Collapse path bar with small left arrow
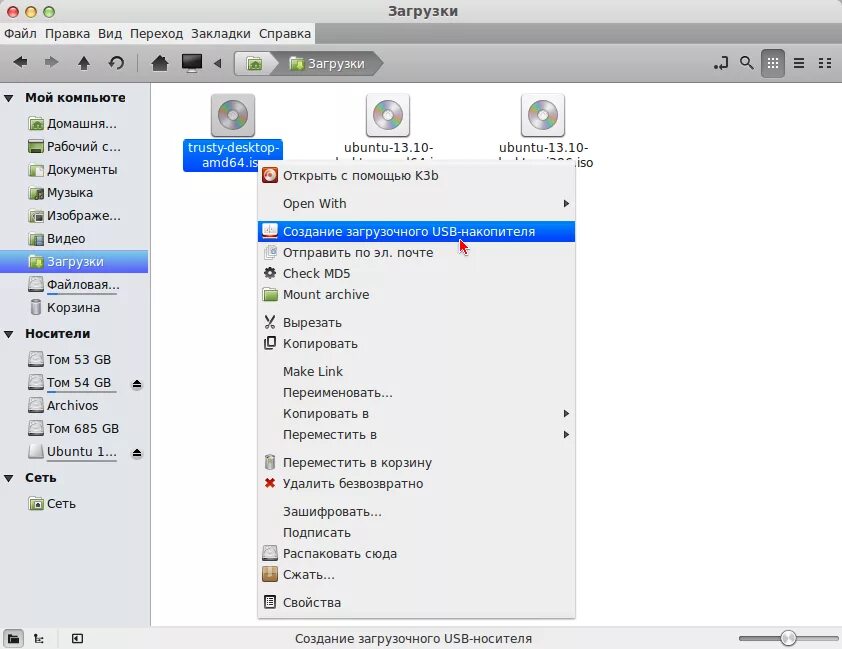This screenshot has width=842, height=649. [x=217, y=63]
